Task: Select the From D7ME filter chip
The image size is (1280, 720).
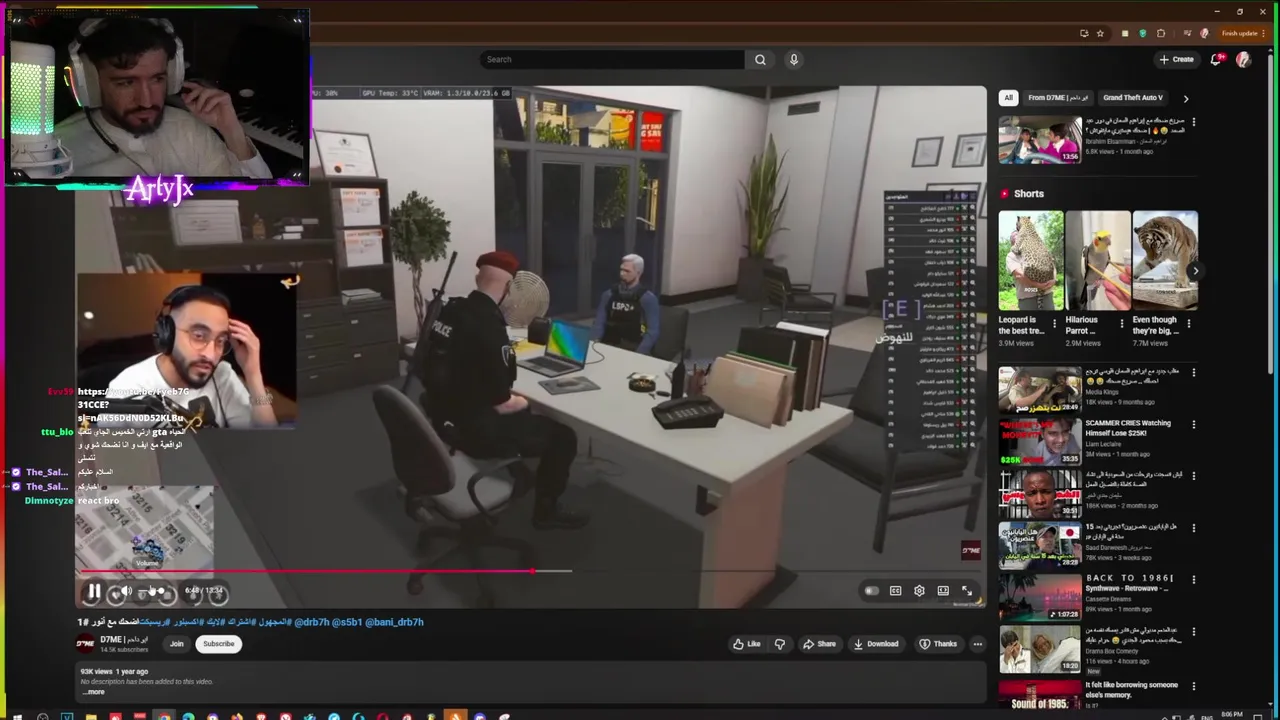Action: (x=1058, y=98)
